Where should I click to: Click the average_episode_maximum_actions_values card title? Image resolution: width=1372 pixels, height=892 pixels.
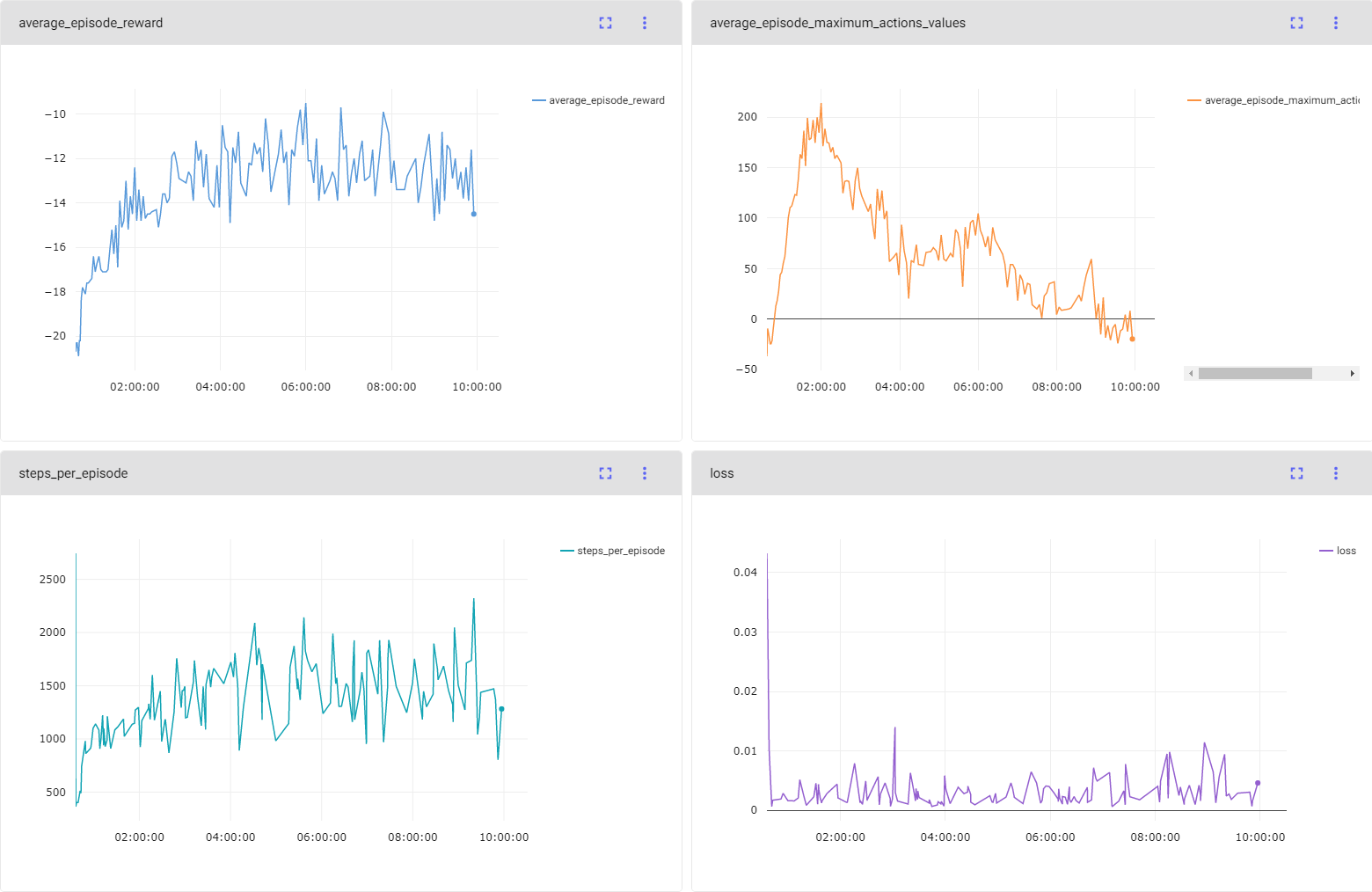click(837, 23)
